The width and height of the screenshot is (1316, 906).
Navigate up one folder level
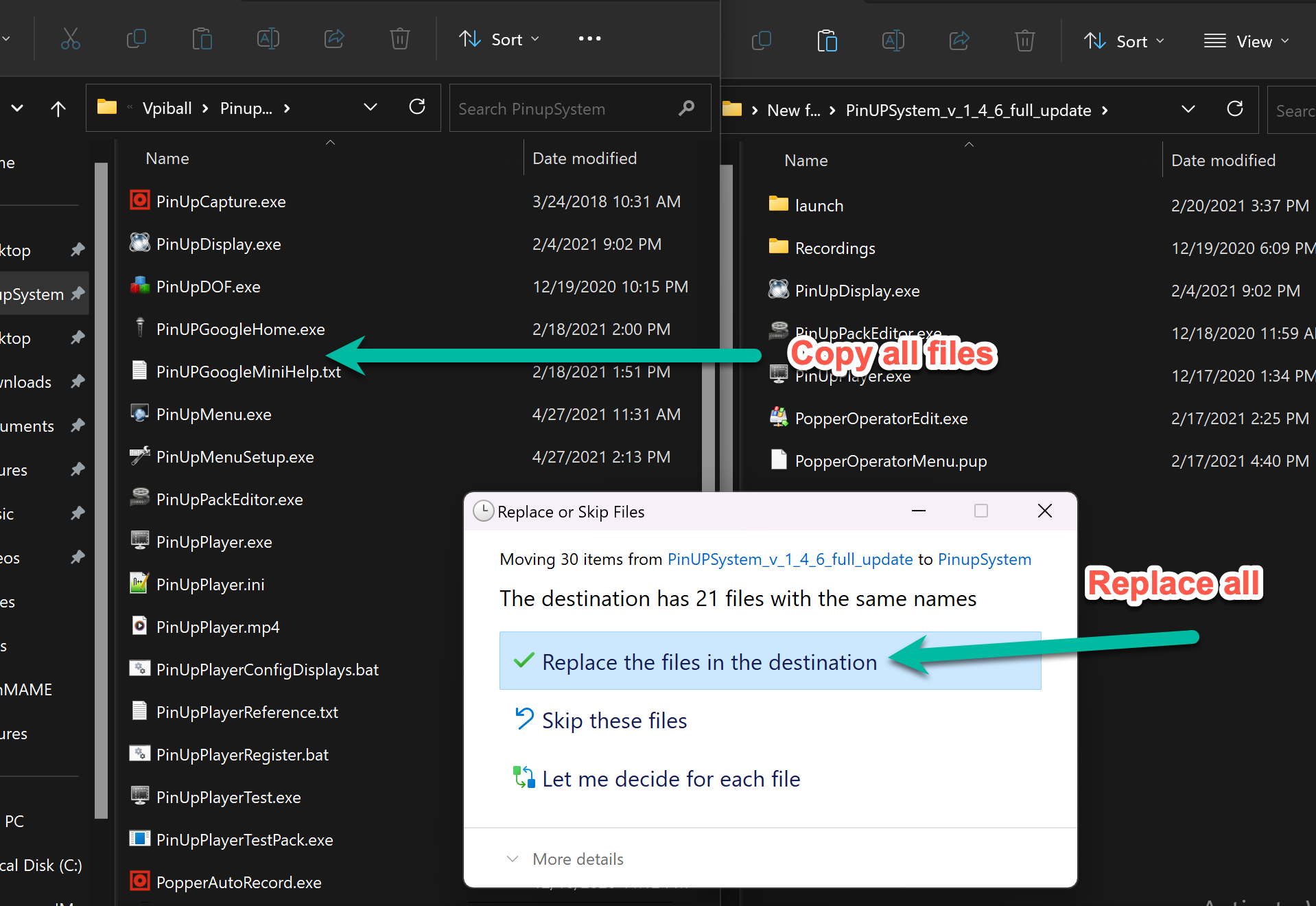pos(58,108)
